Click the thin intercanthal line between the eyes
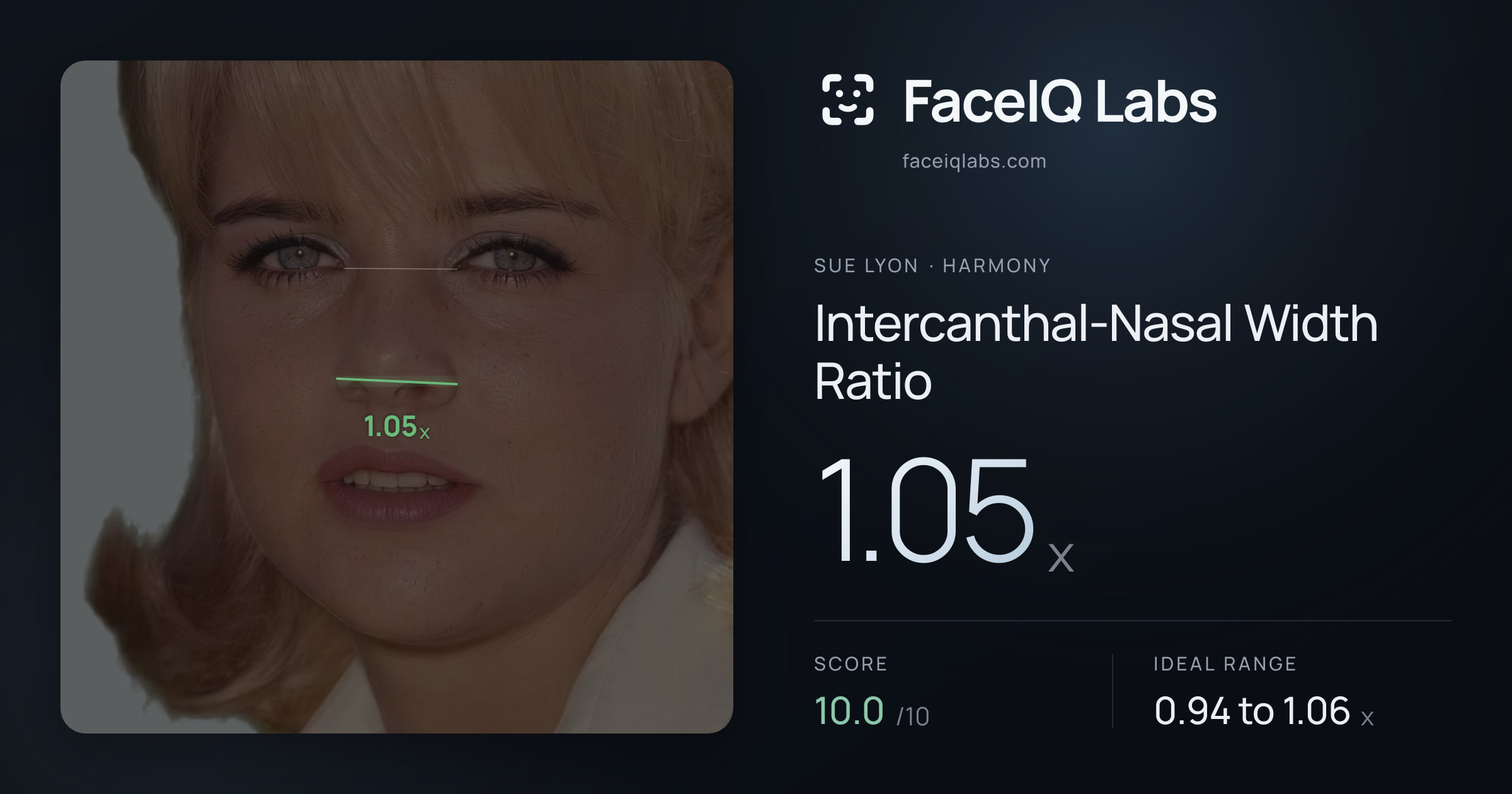The height and width of the screenshot is (794, 1512). click(x=400, y=268)
